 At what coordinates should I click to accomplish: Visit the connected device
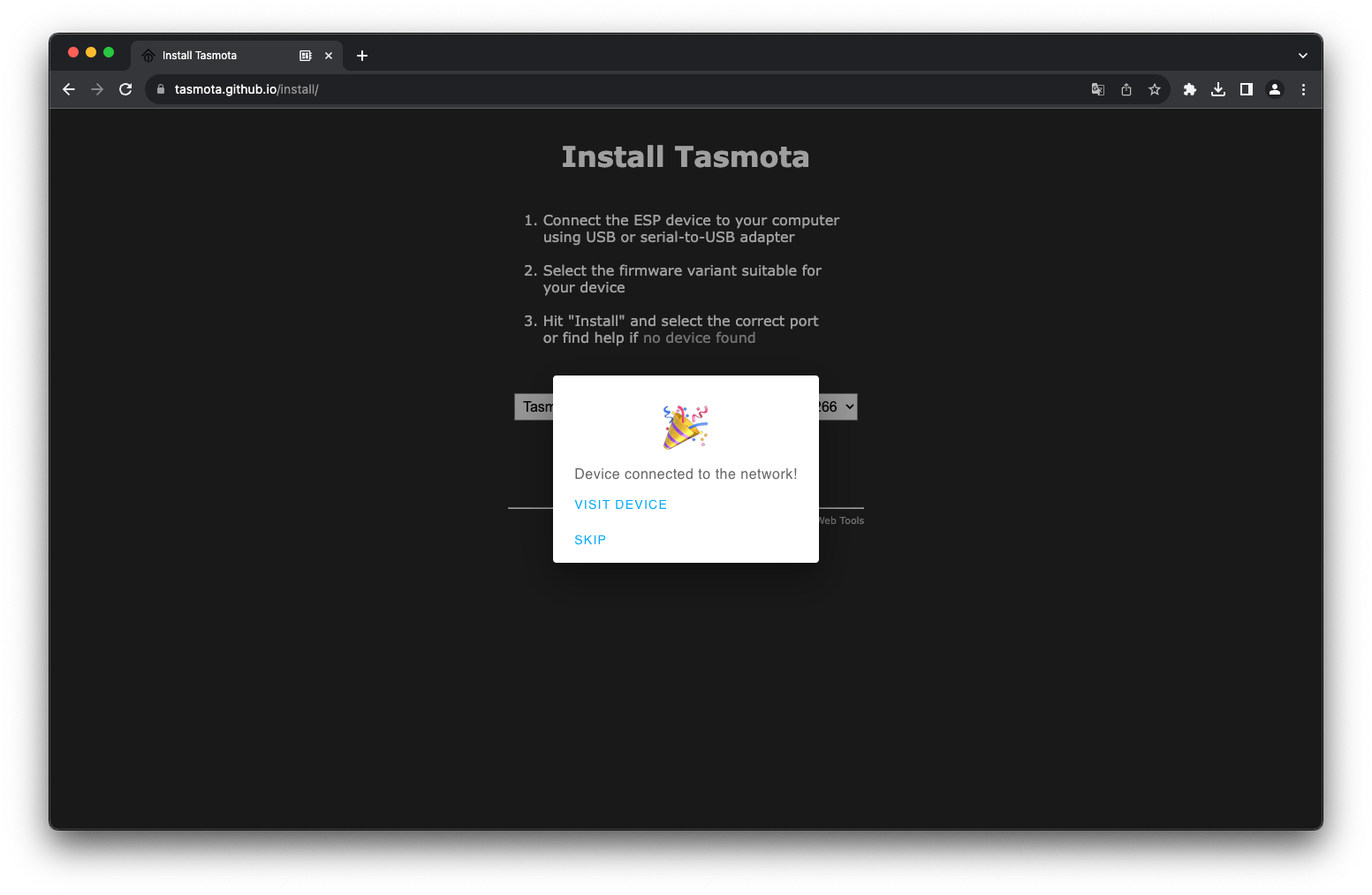coord(620,504)
